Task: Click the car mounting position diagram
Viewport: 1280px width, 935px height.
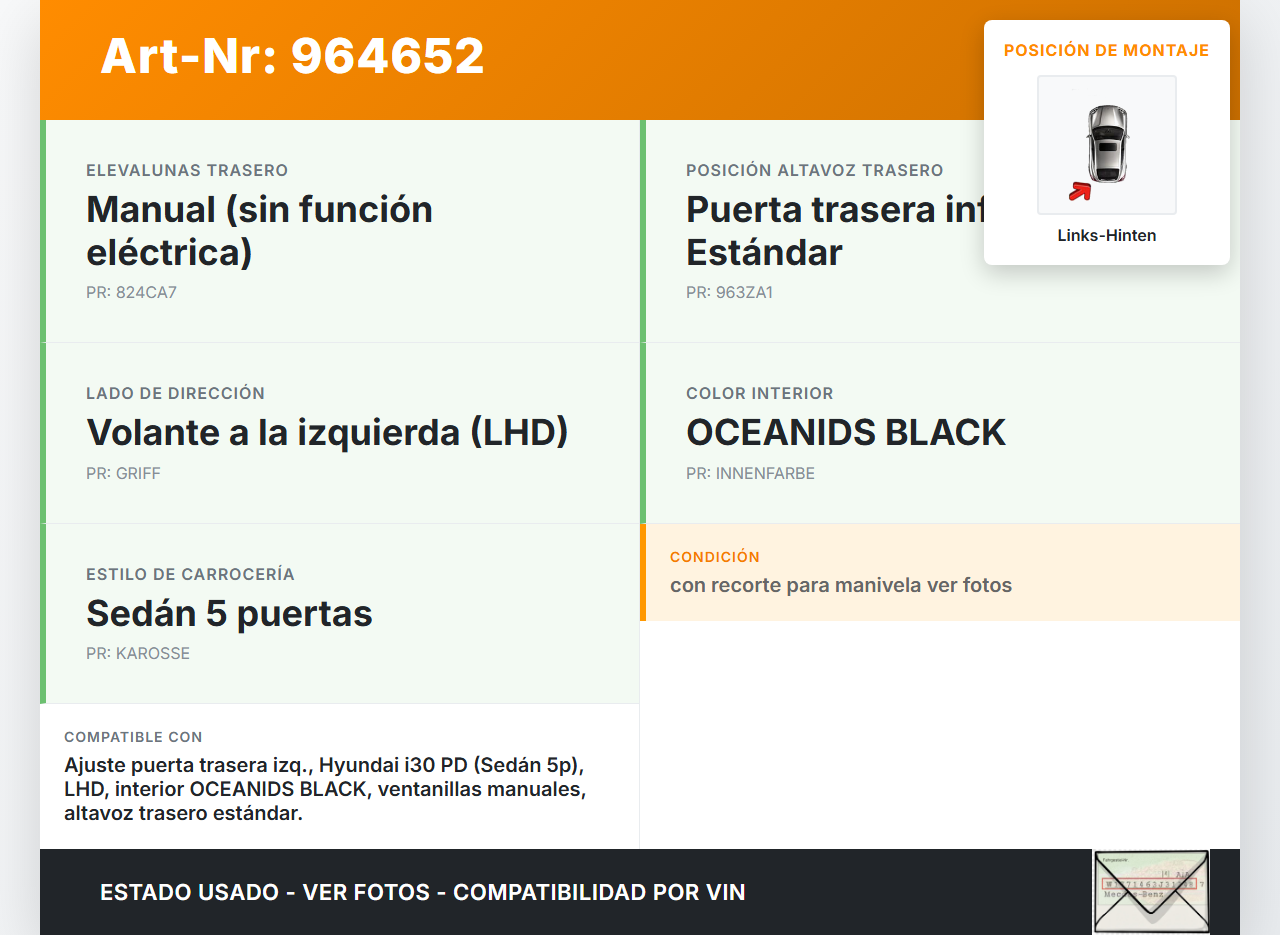Action: pyautogui.click(x=1107, y=145)
